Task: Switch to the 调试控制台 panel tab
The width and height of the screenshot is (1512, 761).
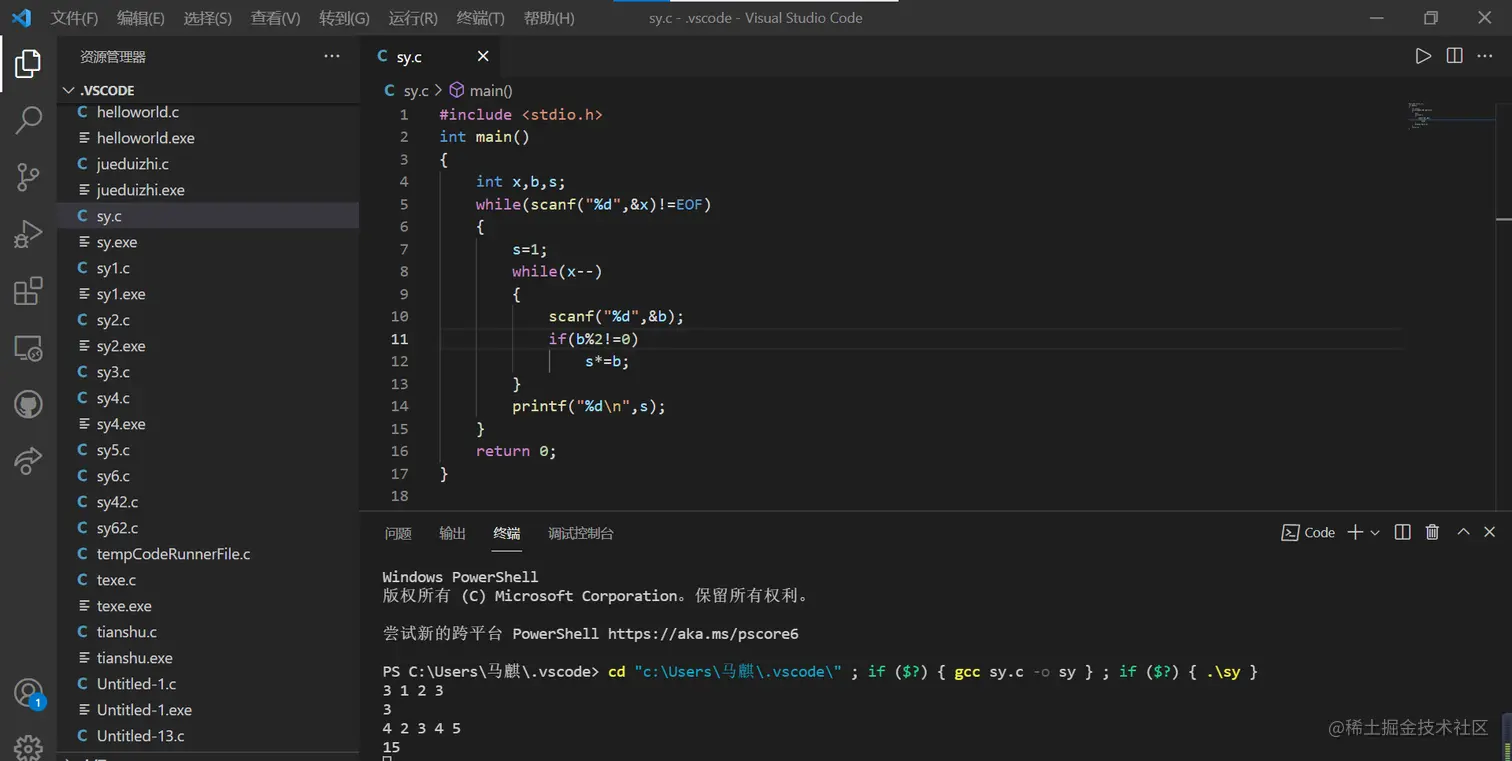Action: click(x=581, y=533)
